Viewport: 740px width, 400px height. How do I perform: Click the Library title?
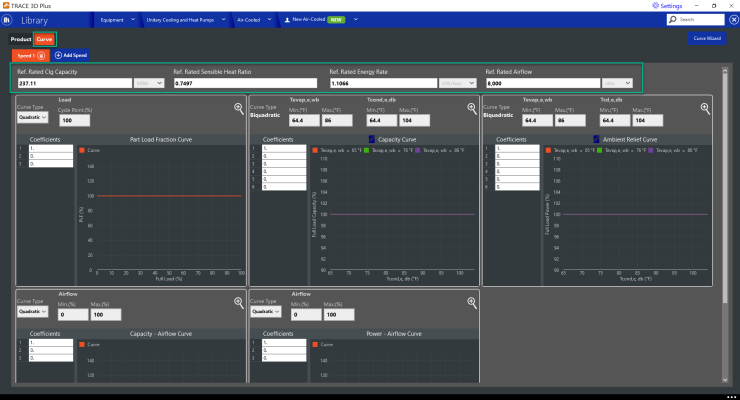[x=34, y=21]
